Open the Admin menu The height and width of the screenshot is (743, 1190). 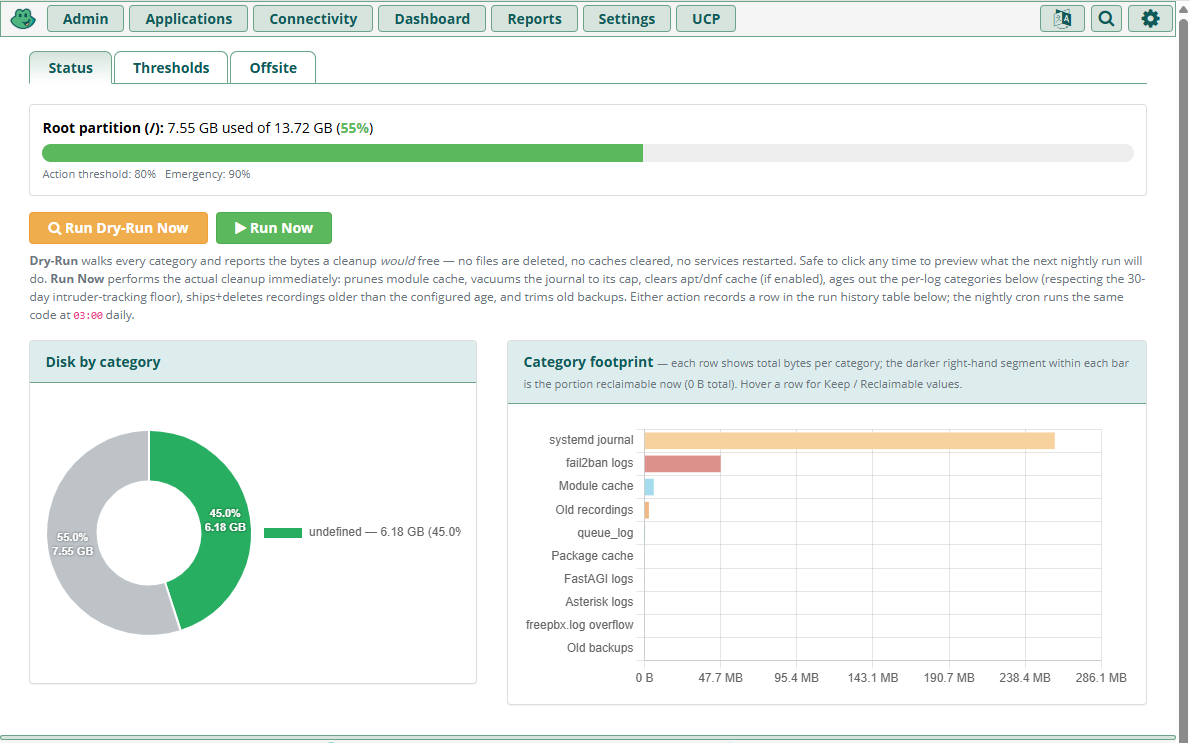point(85,19)
